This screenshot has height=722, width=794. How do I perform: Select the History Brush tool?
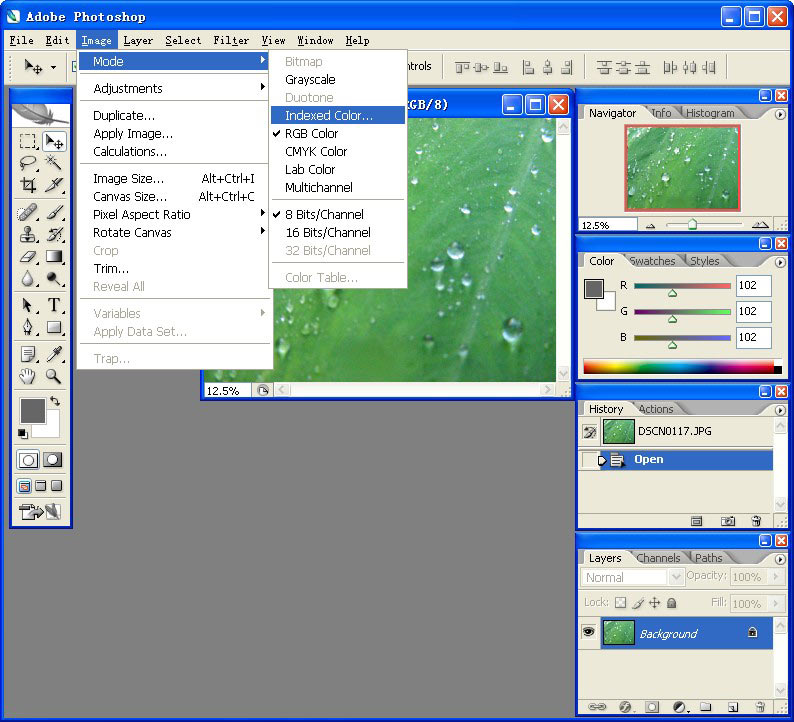coord(54,234)
